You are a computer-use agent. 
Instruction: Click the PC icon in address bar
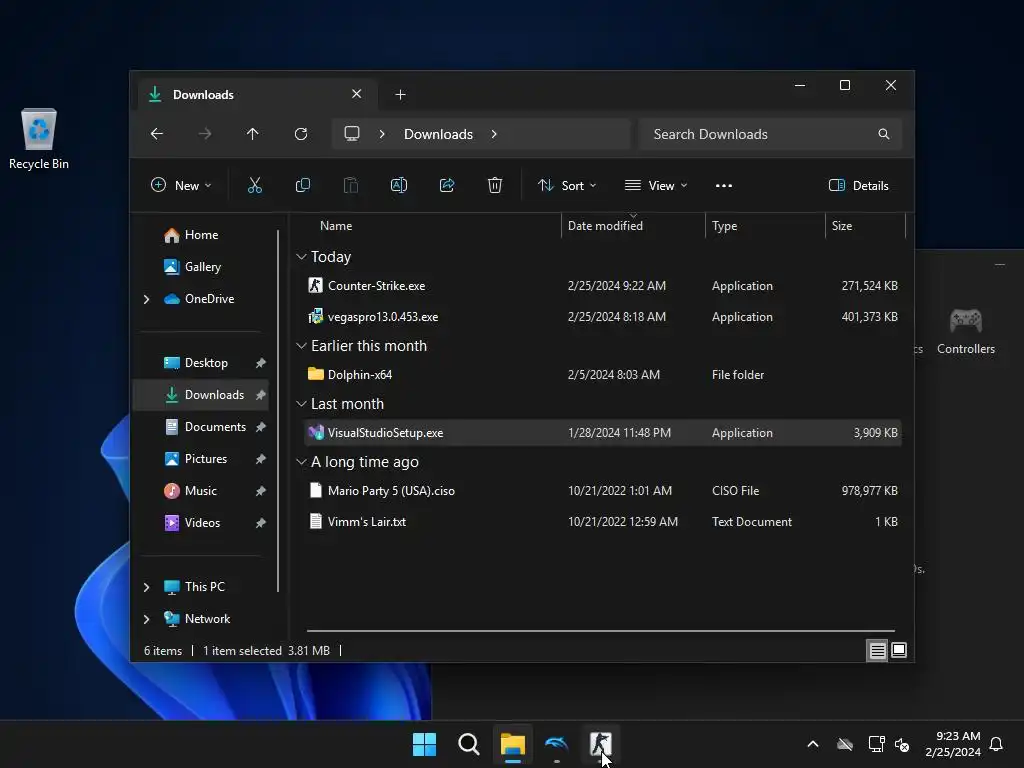[x=352, y=134]
